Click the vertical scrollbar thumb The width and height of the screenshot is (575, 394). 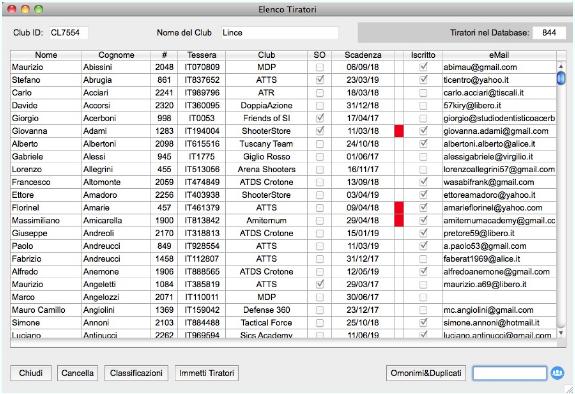(561, 78)
